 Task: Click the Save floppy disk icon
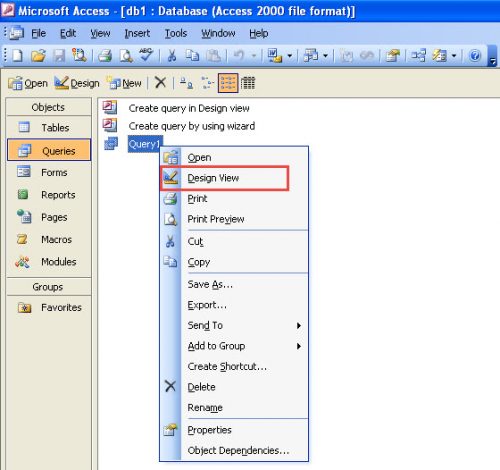[59, 55]
